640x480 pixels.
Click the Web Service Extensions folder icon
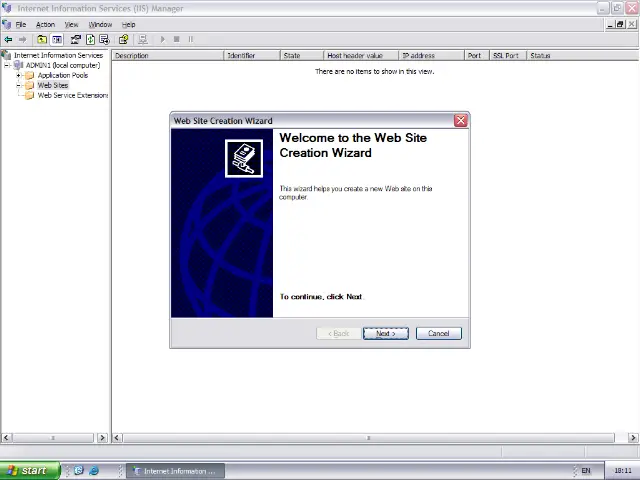[x=29, y=96]
